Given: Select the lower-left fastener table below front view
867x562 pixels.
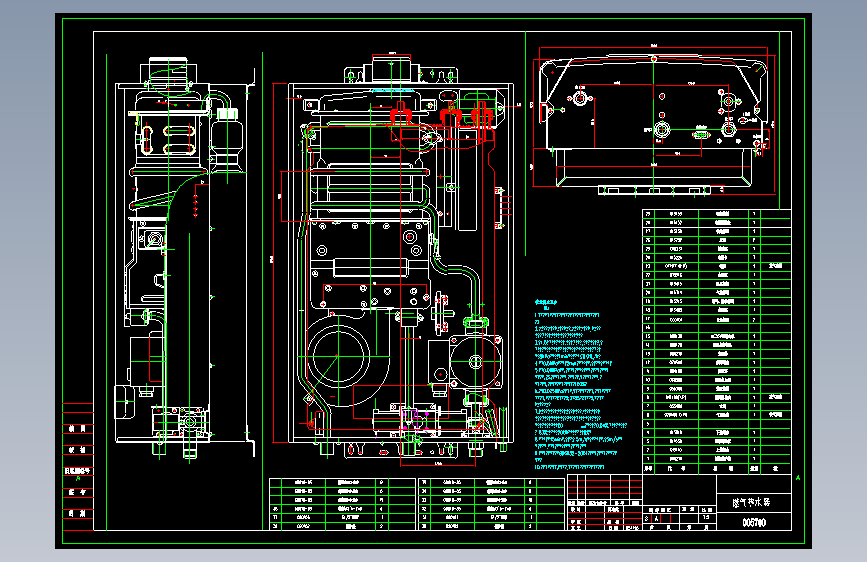Looking at the screenshot, I should [x=342, y=504].
